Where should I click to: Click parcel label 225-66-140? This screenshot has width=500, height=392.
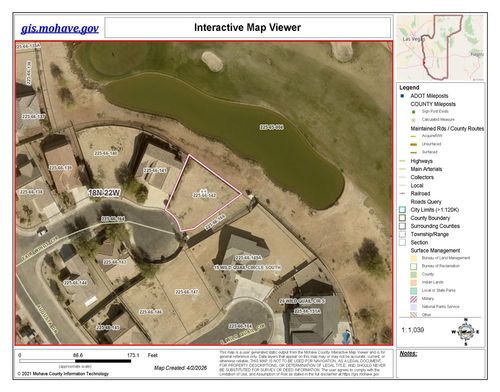[x=106, y=153]
